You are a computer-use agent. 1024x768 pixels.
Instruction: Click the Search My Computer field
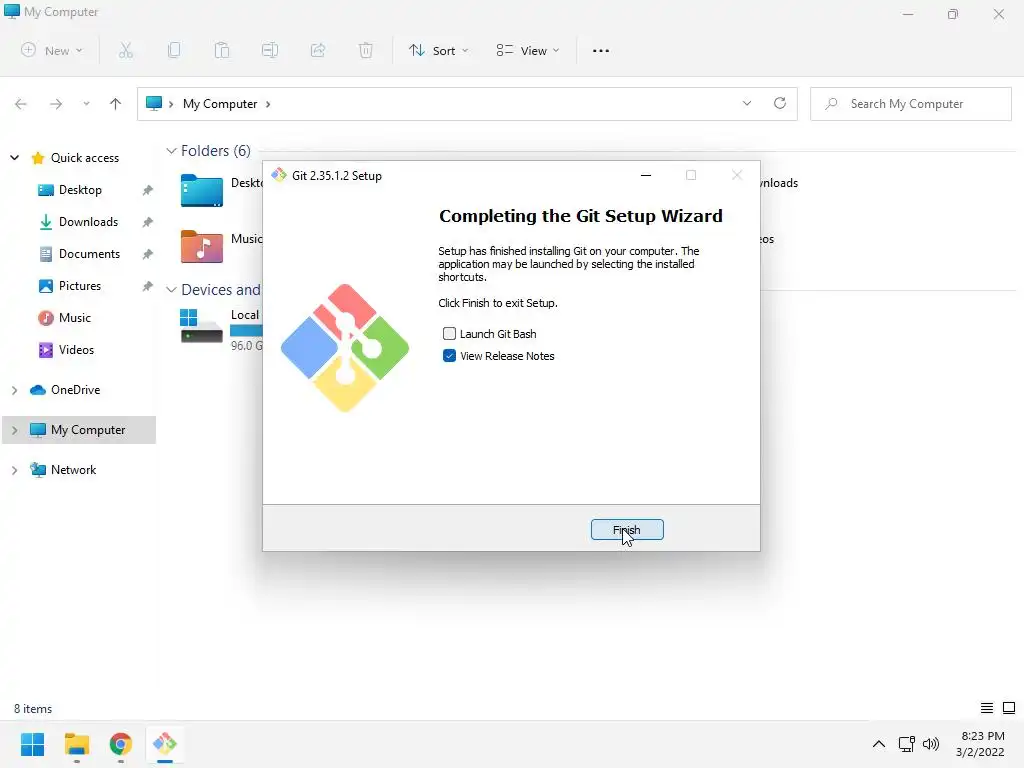[911, 104]
